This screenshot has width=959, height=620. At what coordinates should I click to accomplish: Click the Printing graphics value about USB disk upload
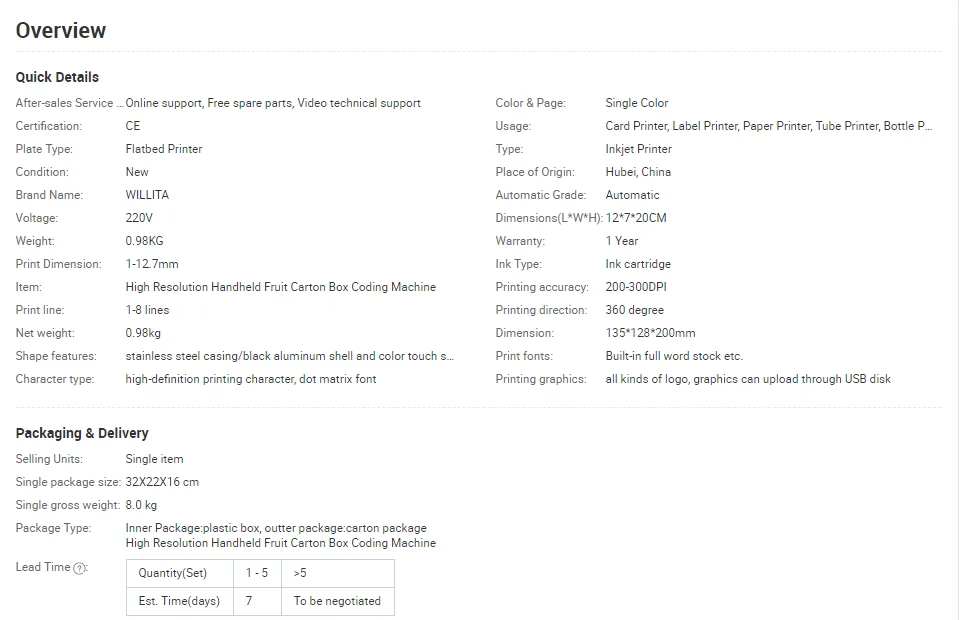pyautogui.click(x=748, y=379)
